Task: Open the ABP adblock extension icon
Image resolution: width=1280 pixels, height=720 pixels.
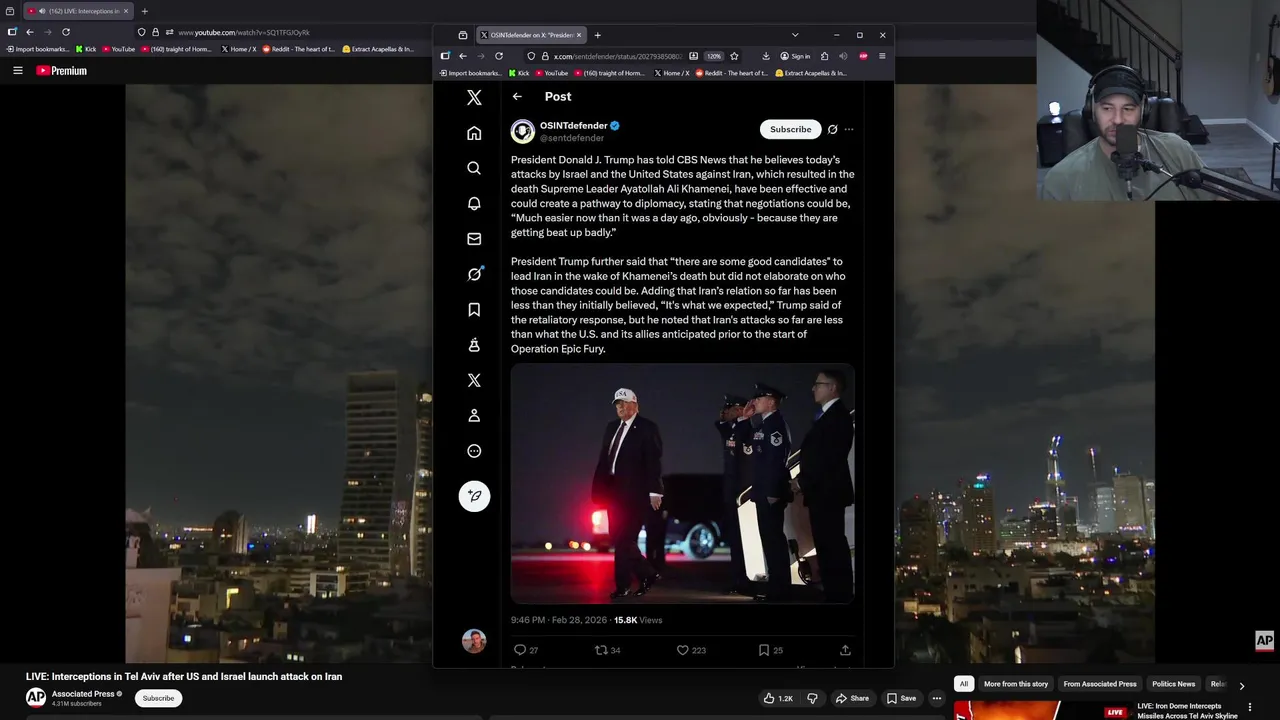Action: pos(863,56)
